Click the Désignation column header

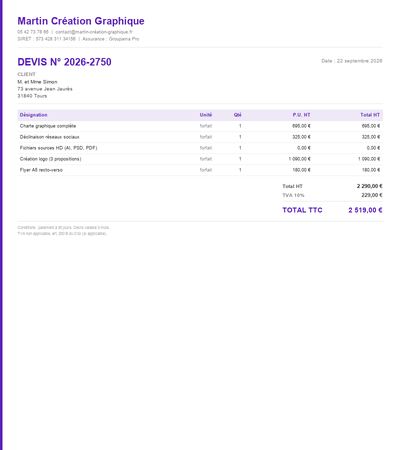tap(33, 115)
